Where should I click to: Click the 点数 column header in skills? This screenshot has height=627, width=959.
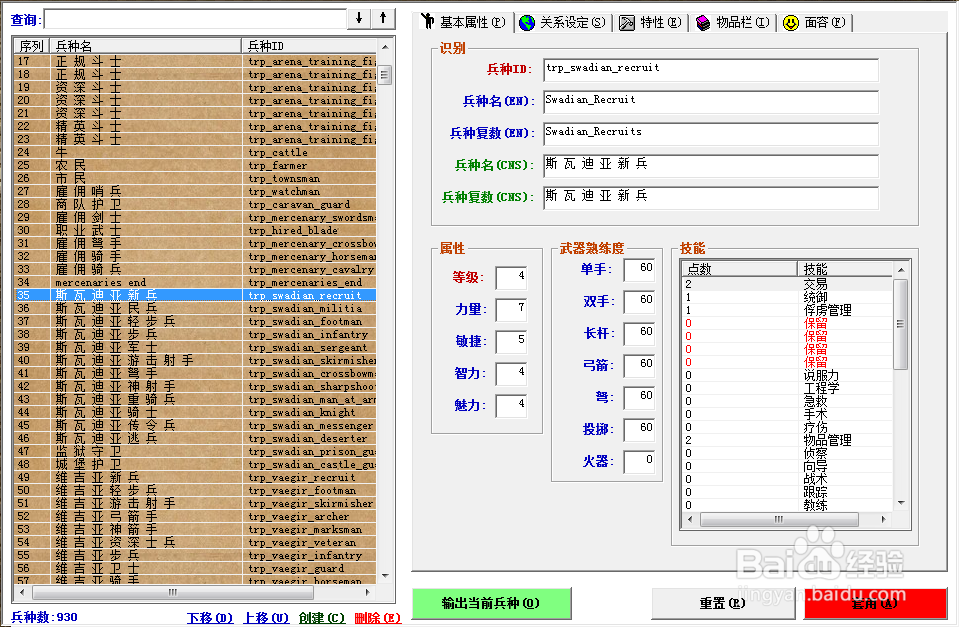pos(739,269)
